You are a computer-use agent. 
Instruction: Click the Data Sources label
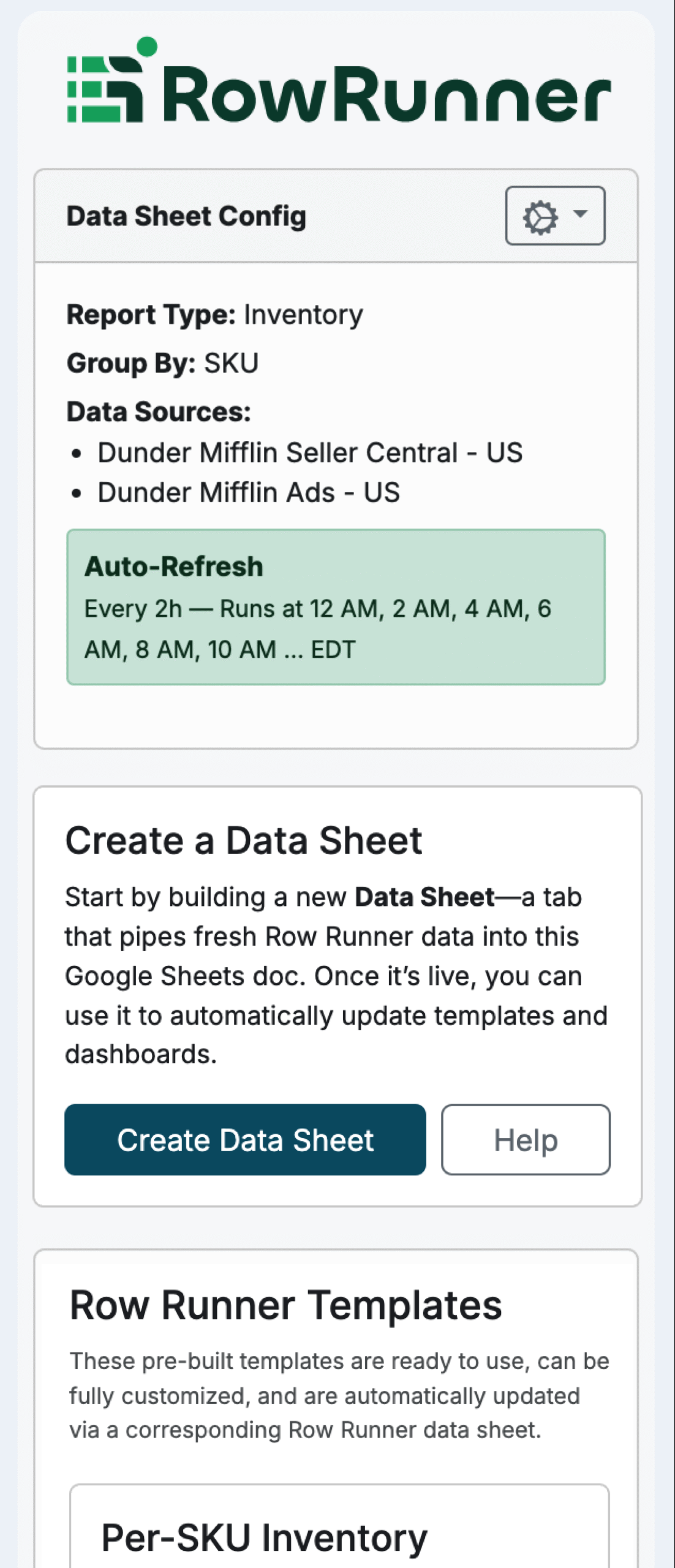159,412
